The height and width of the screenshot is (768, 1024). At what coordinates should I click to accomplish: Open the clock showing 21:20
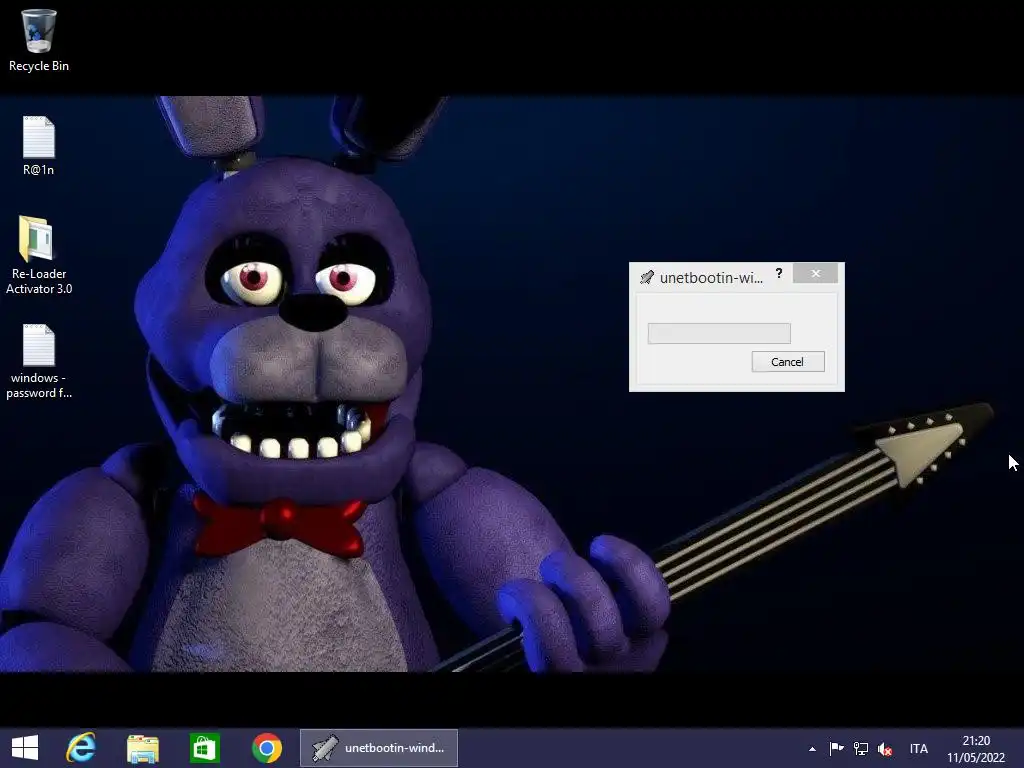tap(976, 749)
